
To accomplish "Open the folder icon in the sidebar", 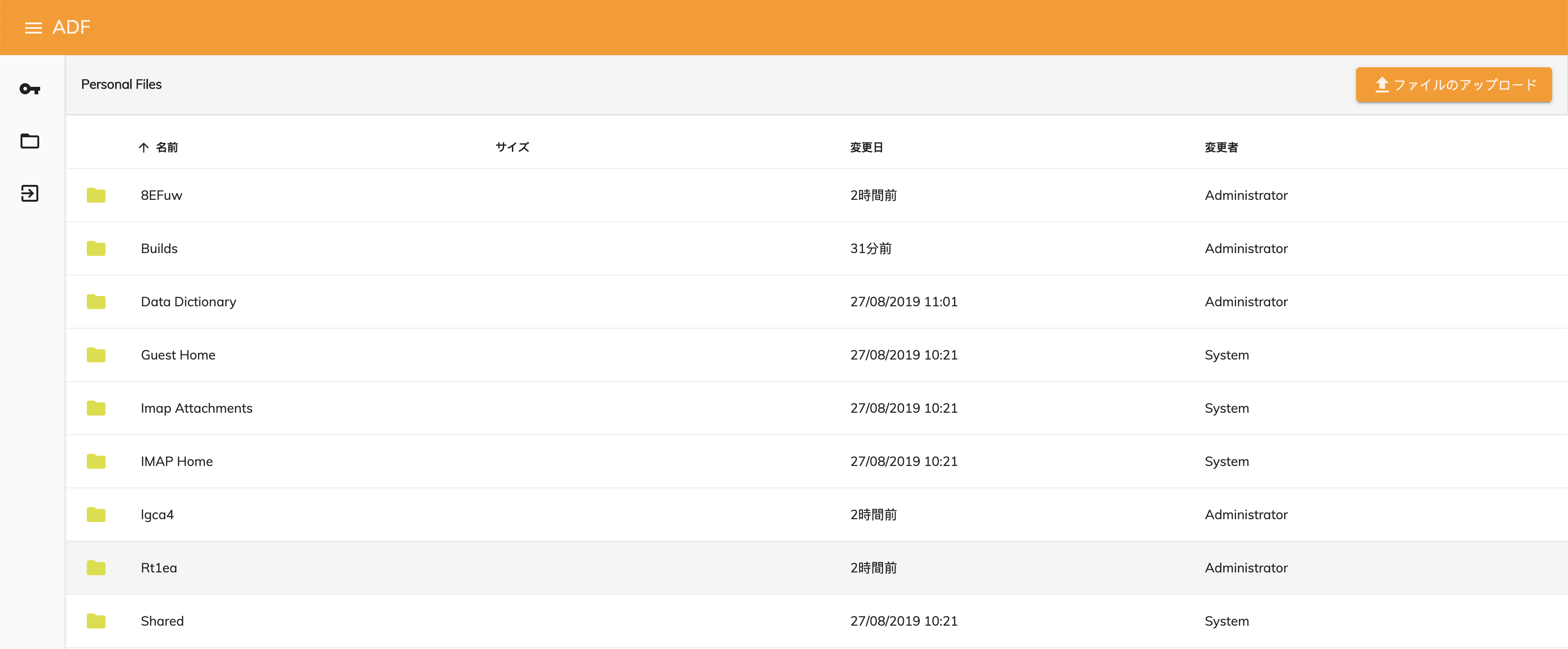I will pyautogui.click(x=28, y=141).
